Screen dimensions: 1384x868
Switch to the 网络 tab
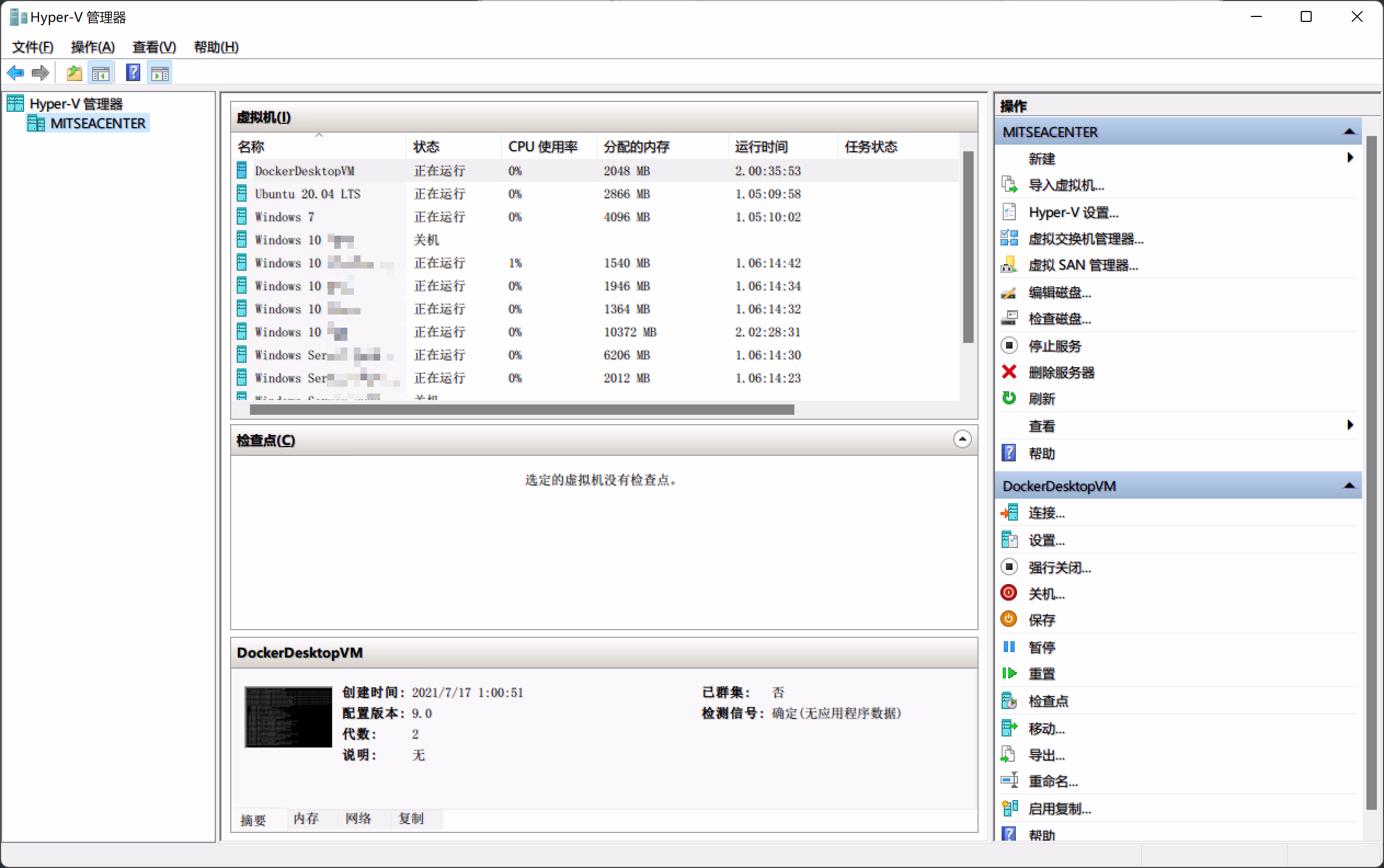coord(358,819)
